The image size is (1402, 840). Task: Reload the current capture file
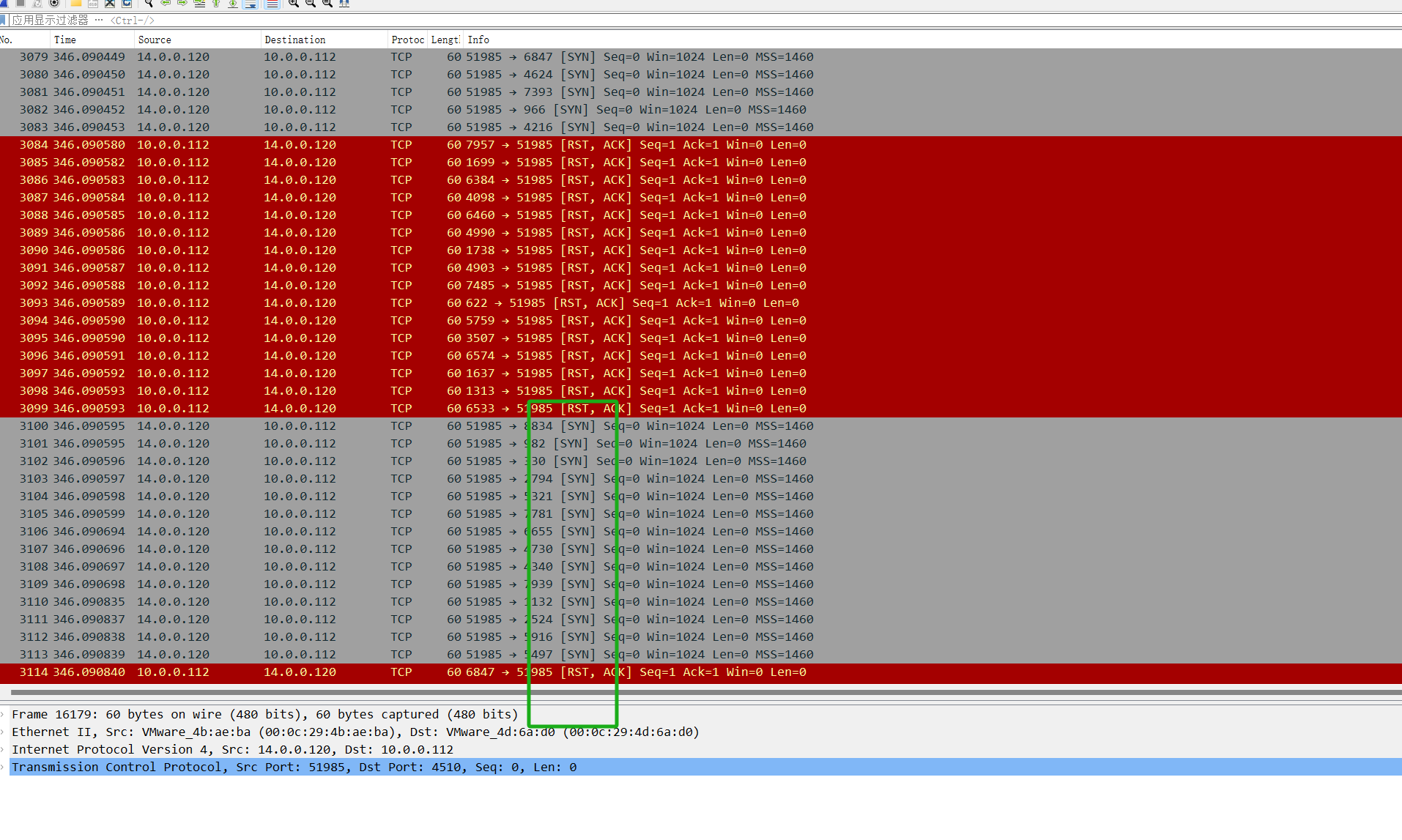pos(127,4)
